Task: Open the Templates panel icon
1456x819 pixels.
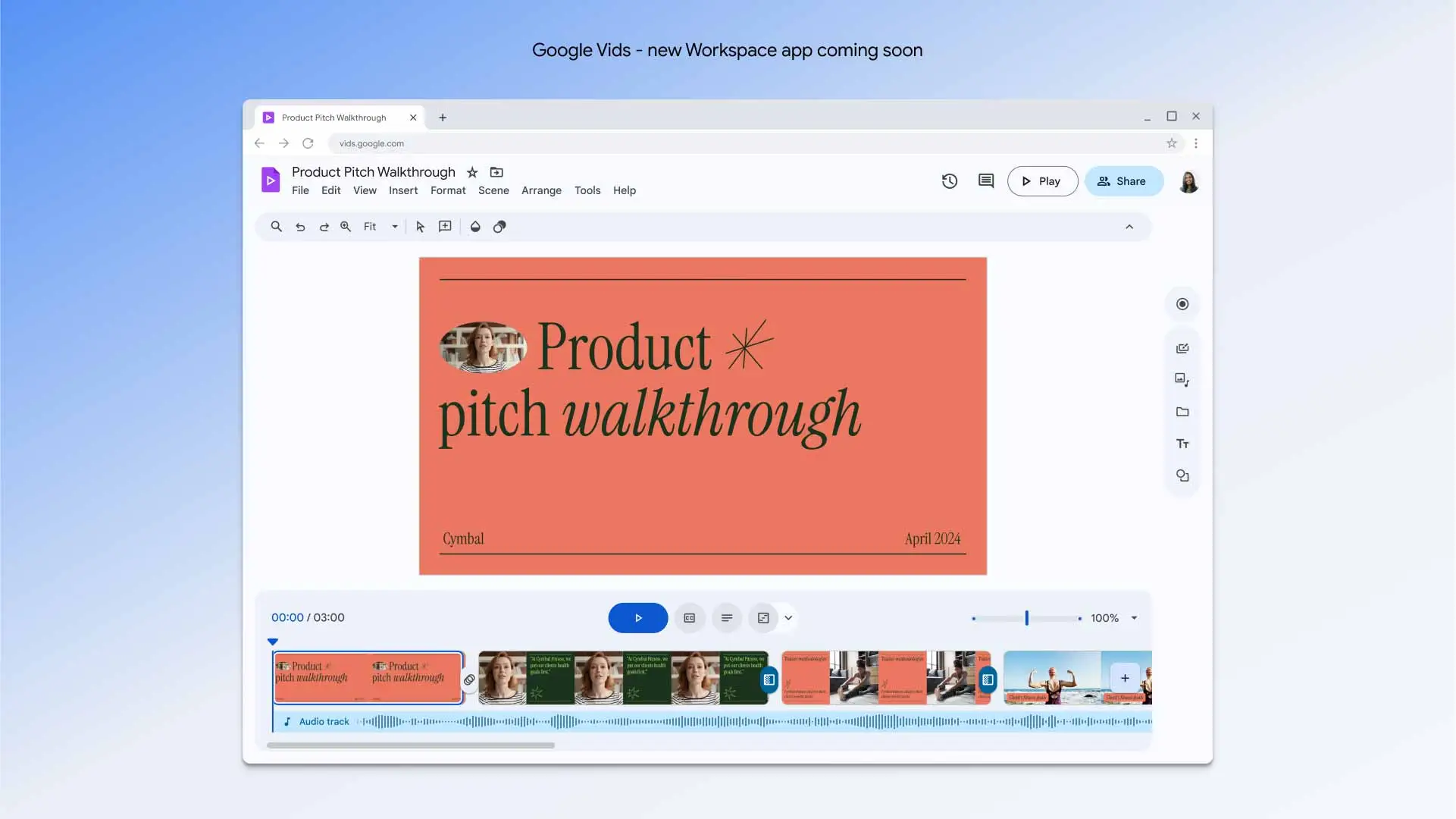Action: coord(1182,348)
